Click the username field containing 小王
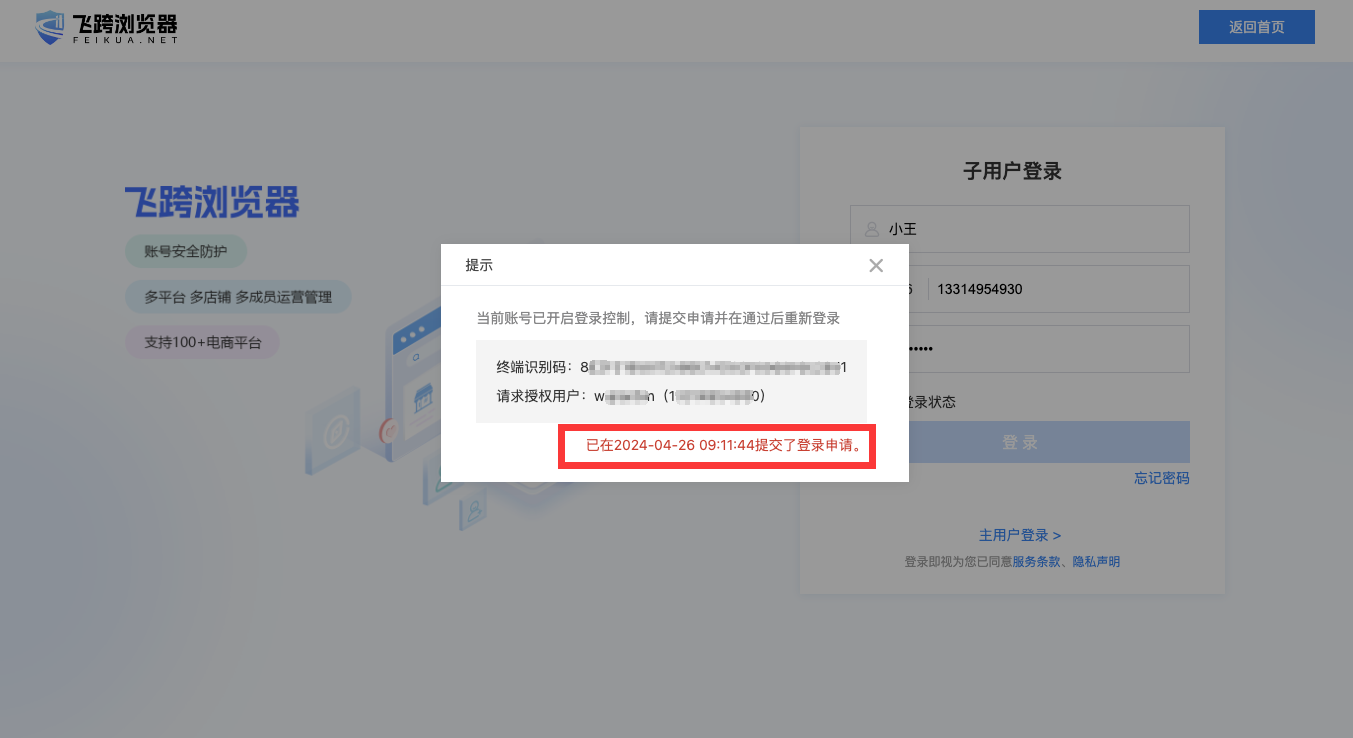This screenshot has height=738, width=1353. (1019, 229)
